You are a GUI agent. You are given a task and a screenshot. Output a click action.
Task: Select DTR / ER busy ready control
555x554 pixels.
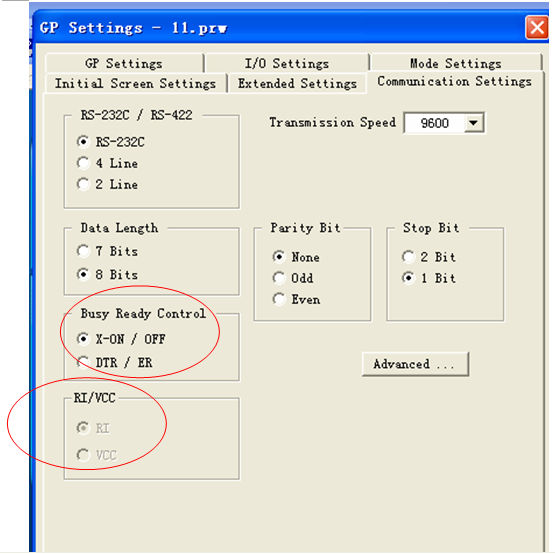[x=115, y=362]
